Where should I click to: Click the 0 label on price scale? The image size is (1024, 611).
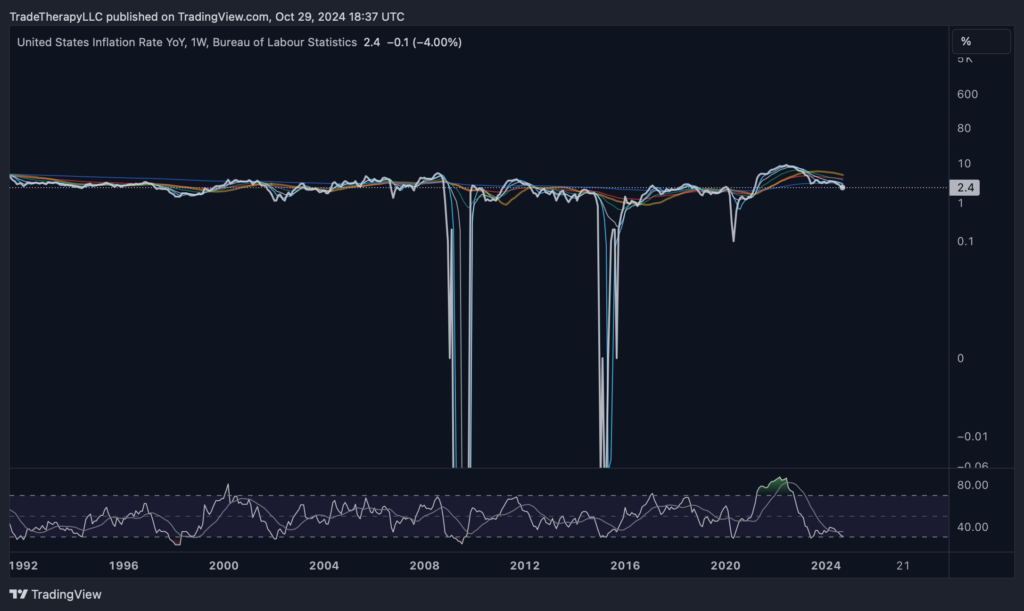[x=960, y=358]
